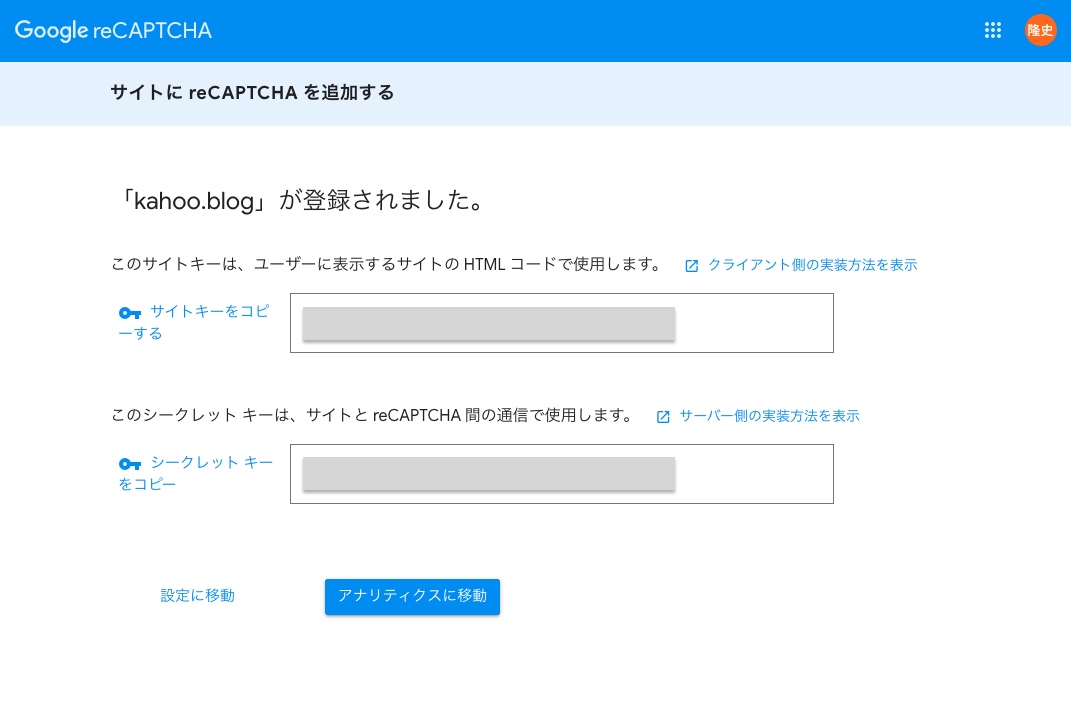Click the 隆史 account avatar

[x=1040, y=30]
